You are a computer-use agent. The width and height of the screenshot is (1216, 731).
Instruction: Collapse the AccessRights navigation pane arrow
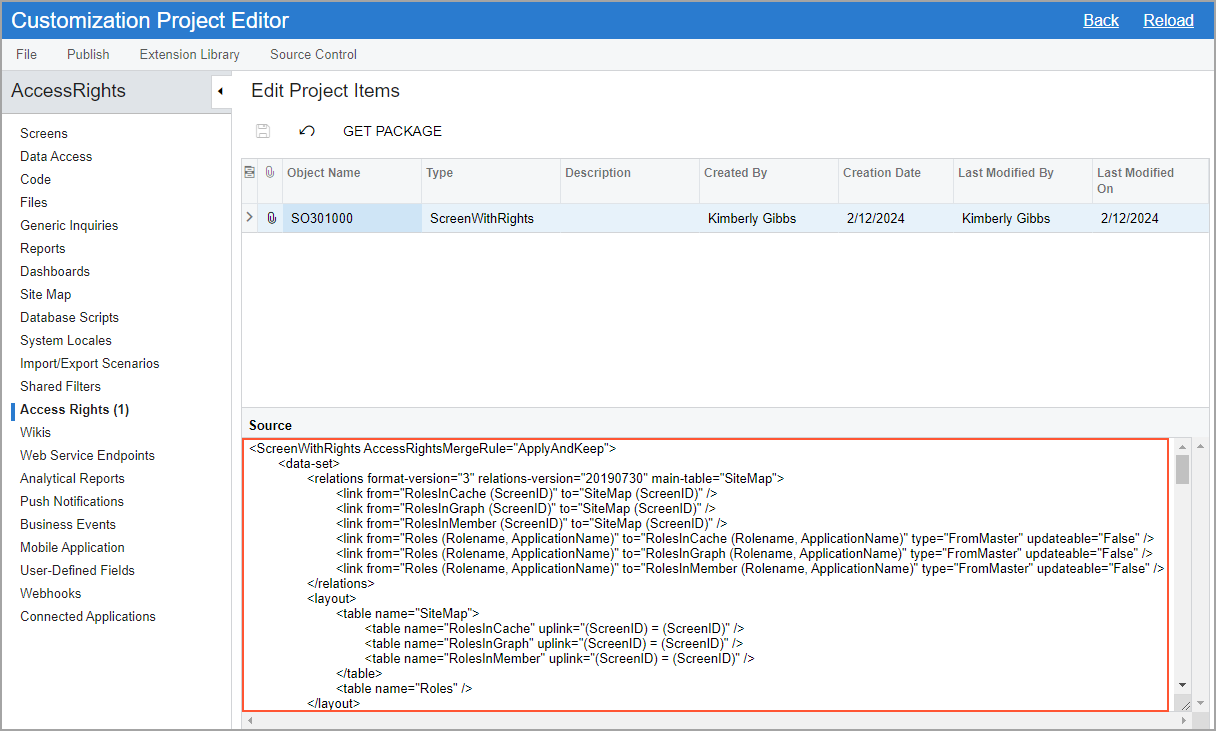(x=220, y=92)
